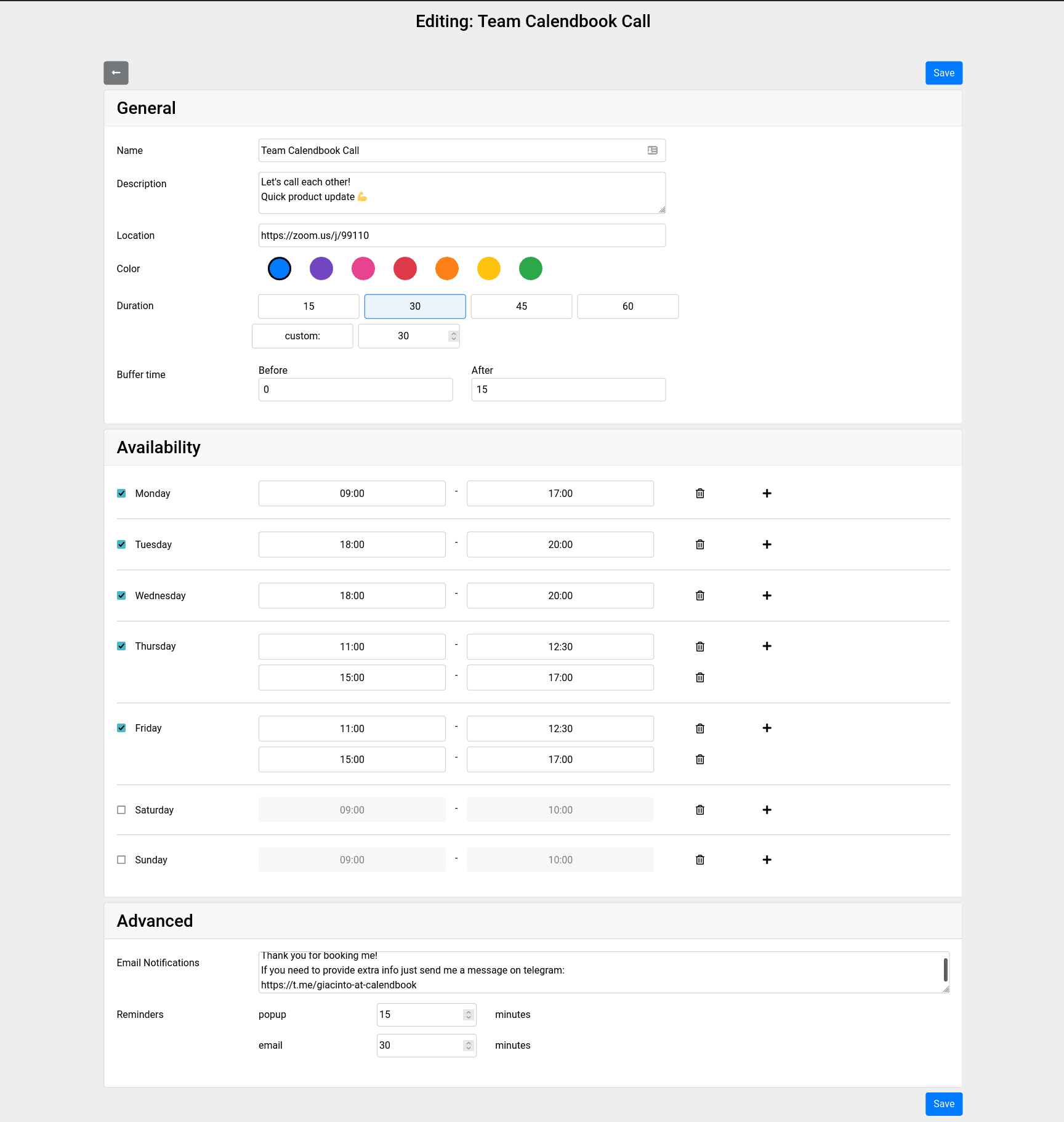1064x1122 pixels.
Task: Adjust the custom duration spinner arrows
Action: [453, 336]
